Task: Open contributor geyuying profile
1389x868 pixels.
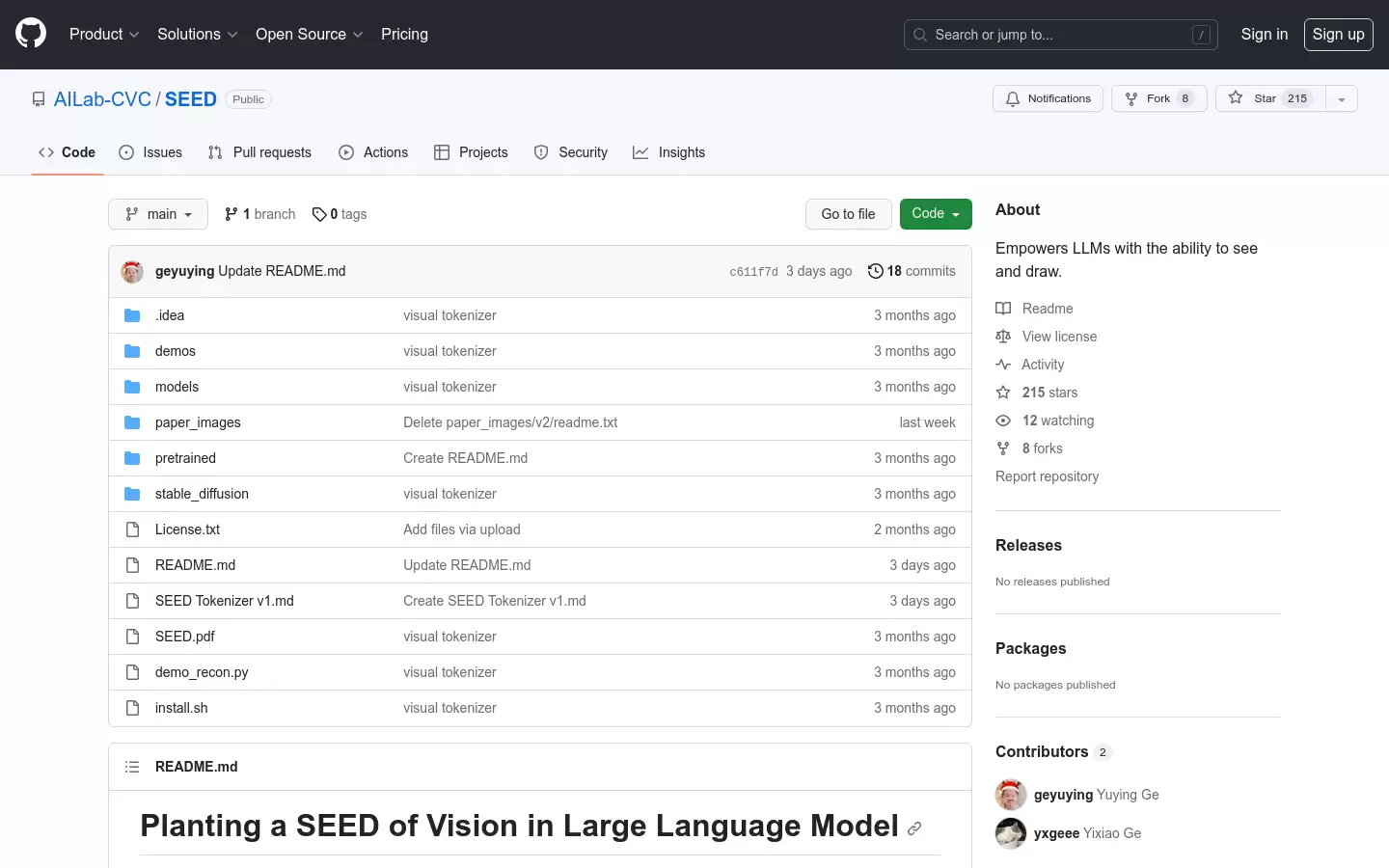Action: tap(1063, 795)
